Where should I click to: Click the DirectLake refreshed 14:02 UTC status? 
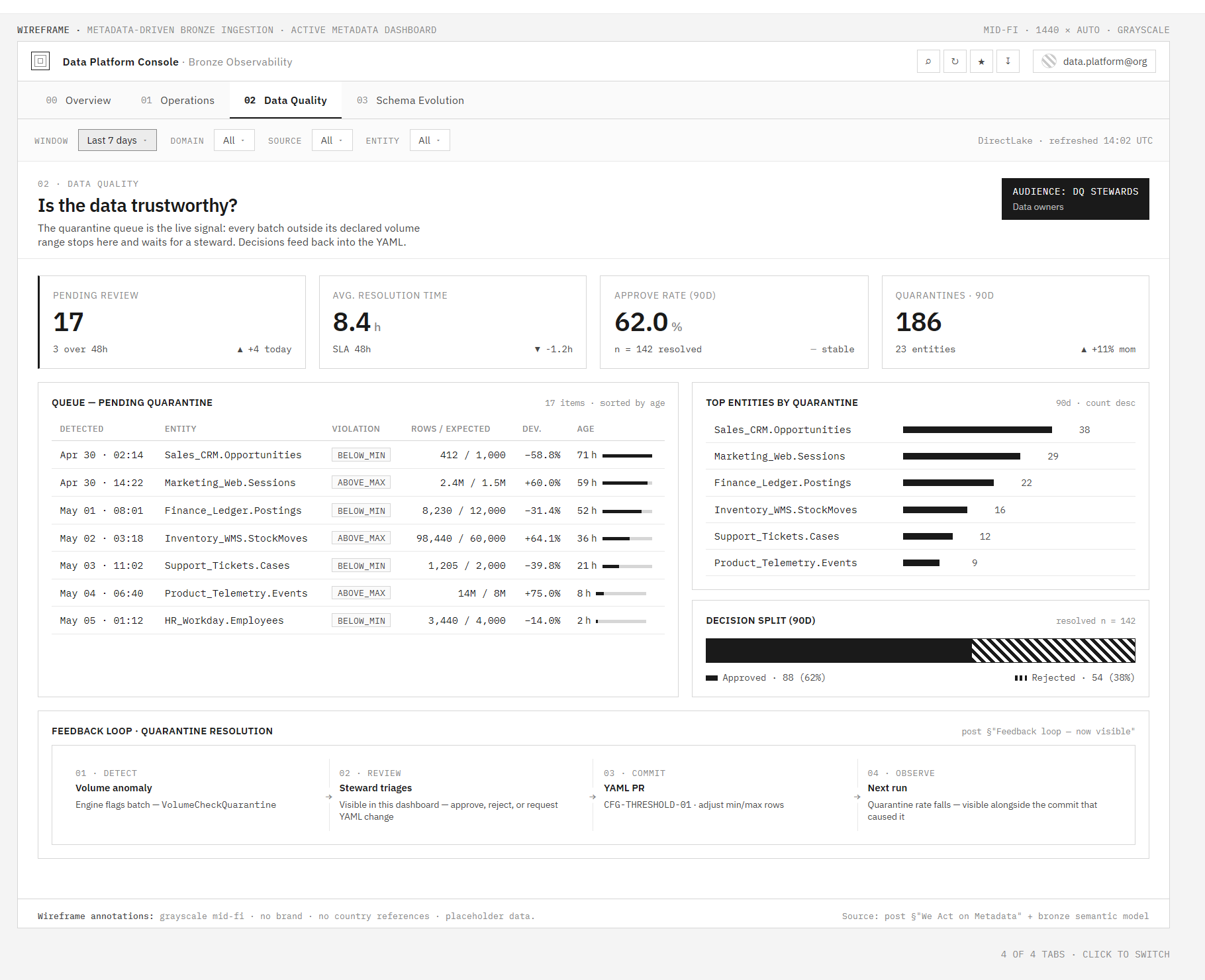(1065, 140)
